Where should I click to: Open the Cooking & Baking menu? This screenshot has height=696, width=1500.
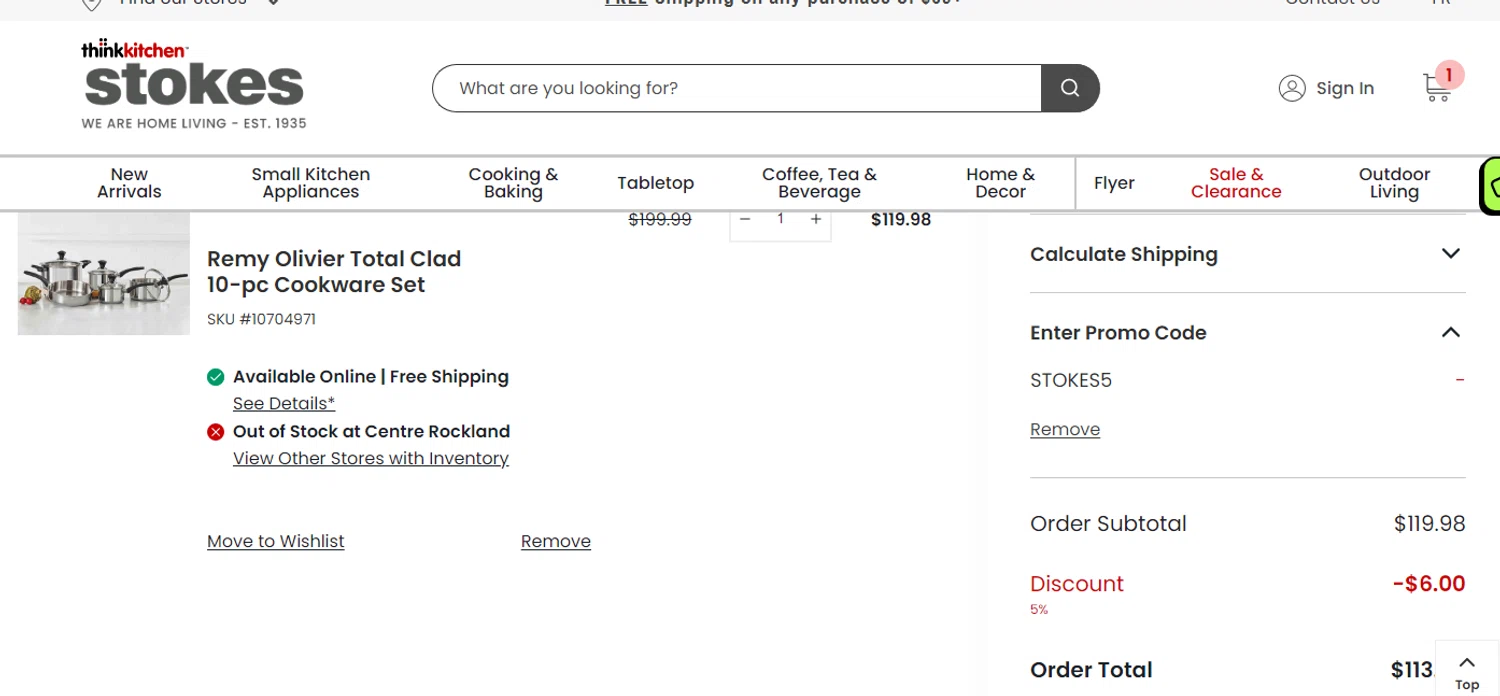pos(513,183)
